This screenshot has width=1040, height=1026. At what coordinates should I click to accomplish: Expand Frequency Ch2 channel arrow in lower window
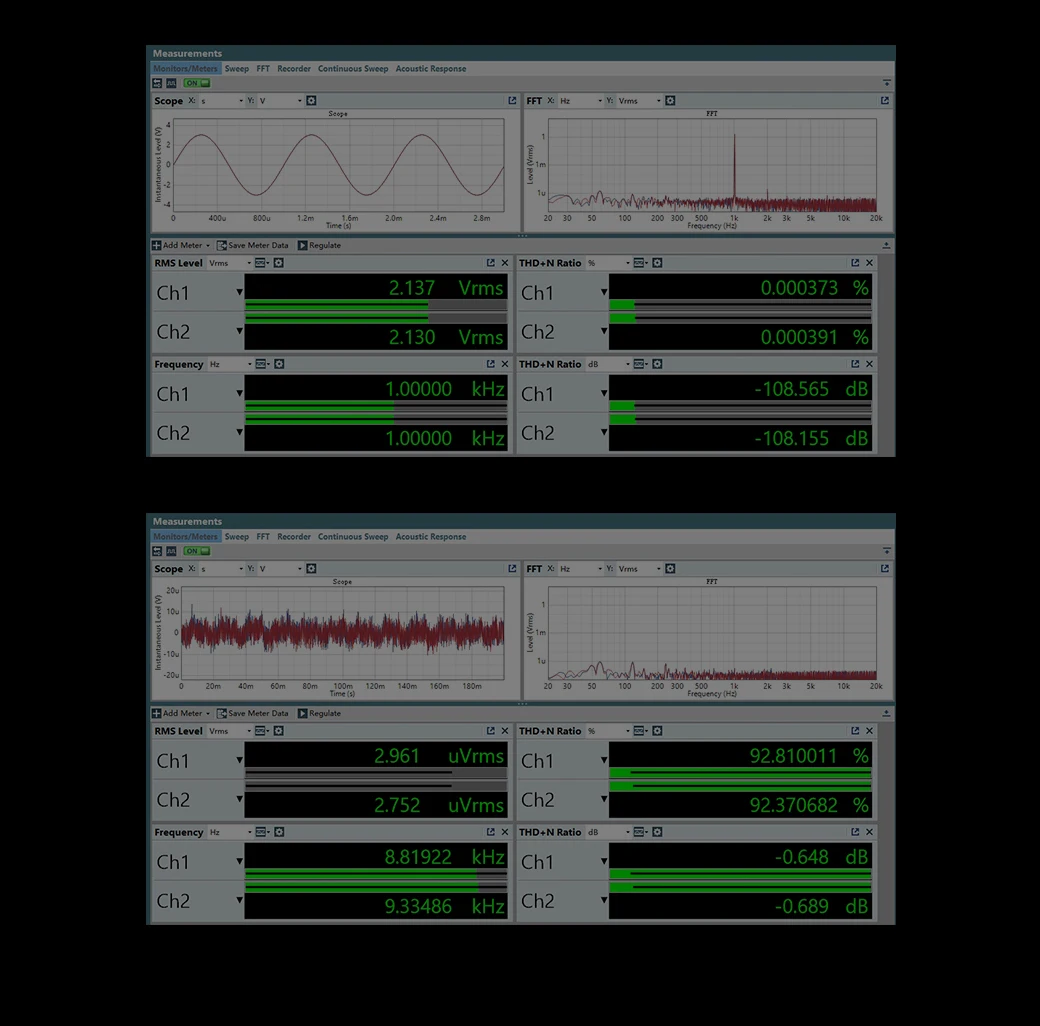(x=239, y=900)
